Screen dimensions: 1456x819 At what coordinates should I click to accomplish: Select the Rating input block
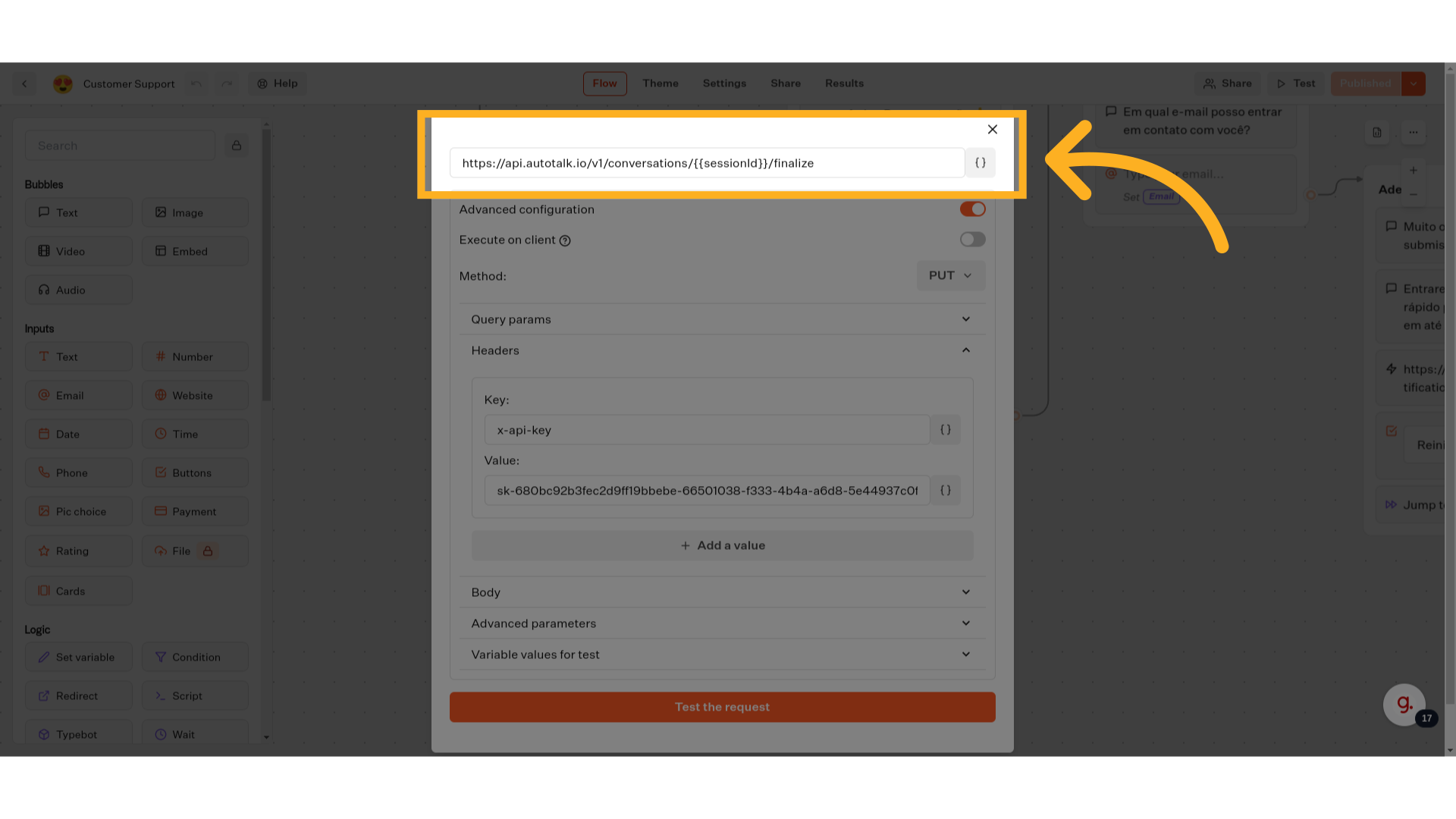point(79,551)
